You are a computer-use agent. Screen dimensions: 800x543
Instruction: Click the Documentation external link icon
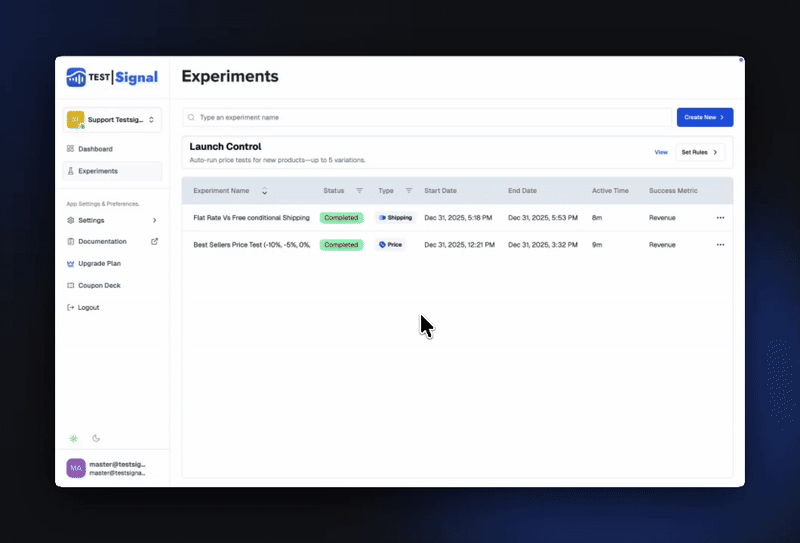[154, 242]
